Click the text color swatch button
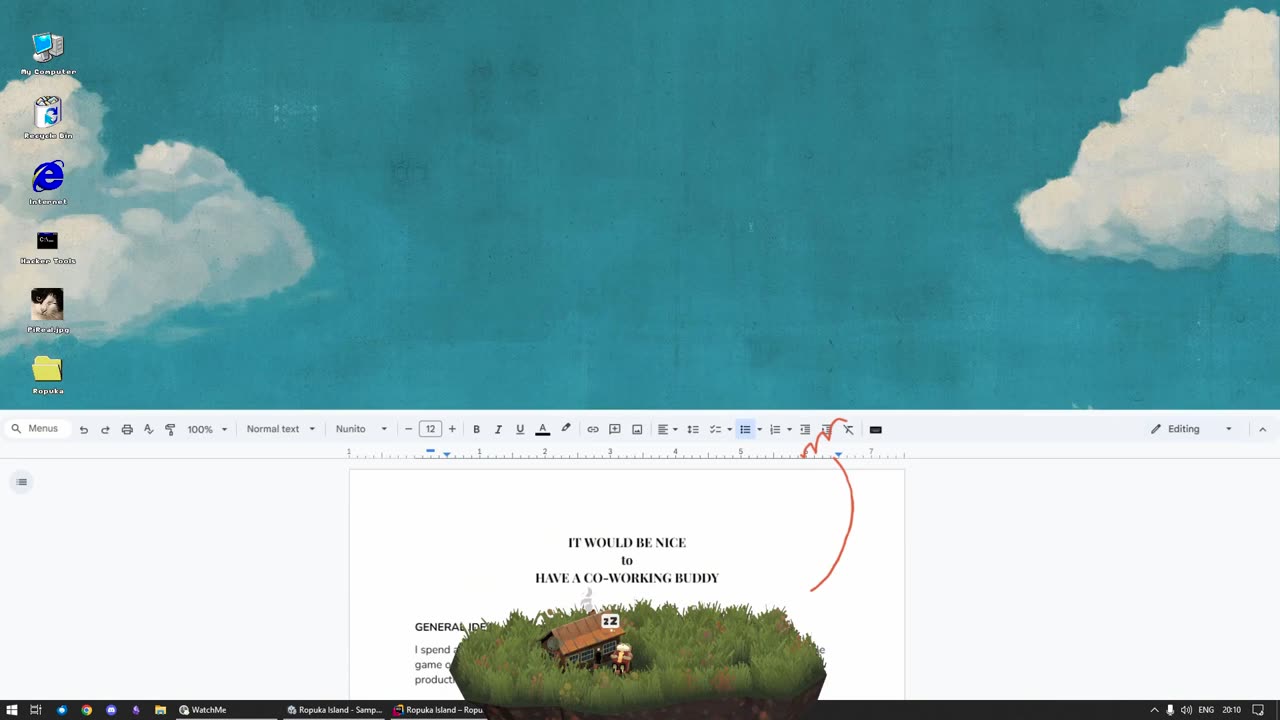 click(x=543, y=430)
